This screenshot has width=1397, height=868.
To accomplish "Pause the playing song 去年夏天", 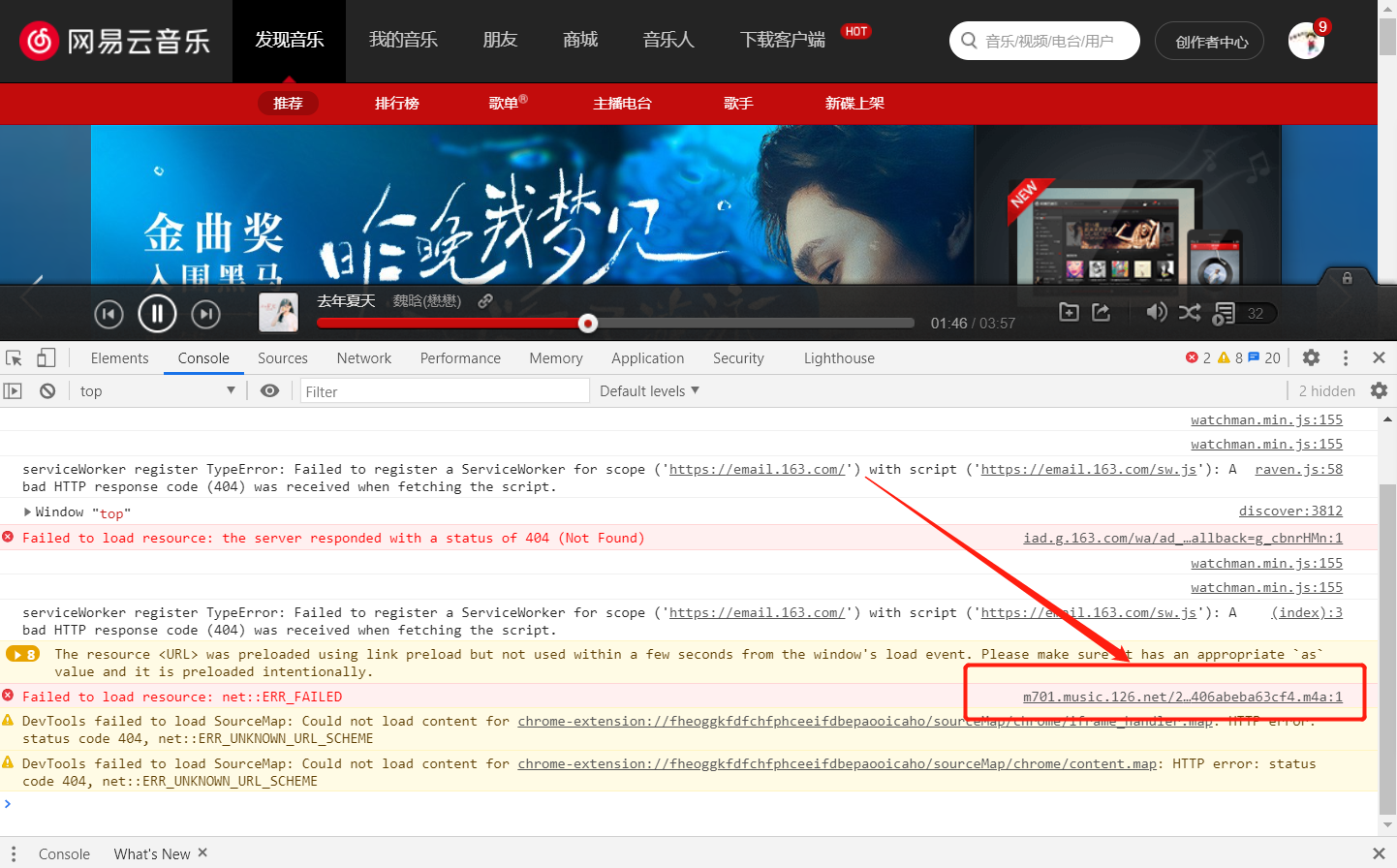I will coord(157,313).
